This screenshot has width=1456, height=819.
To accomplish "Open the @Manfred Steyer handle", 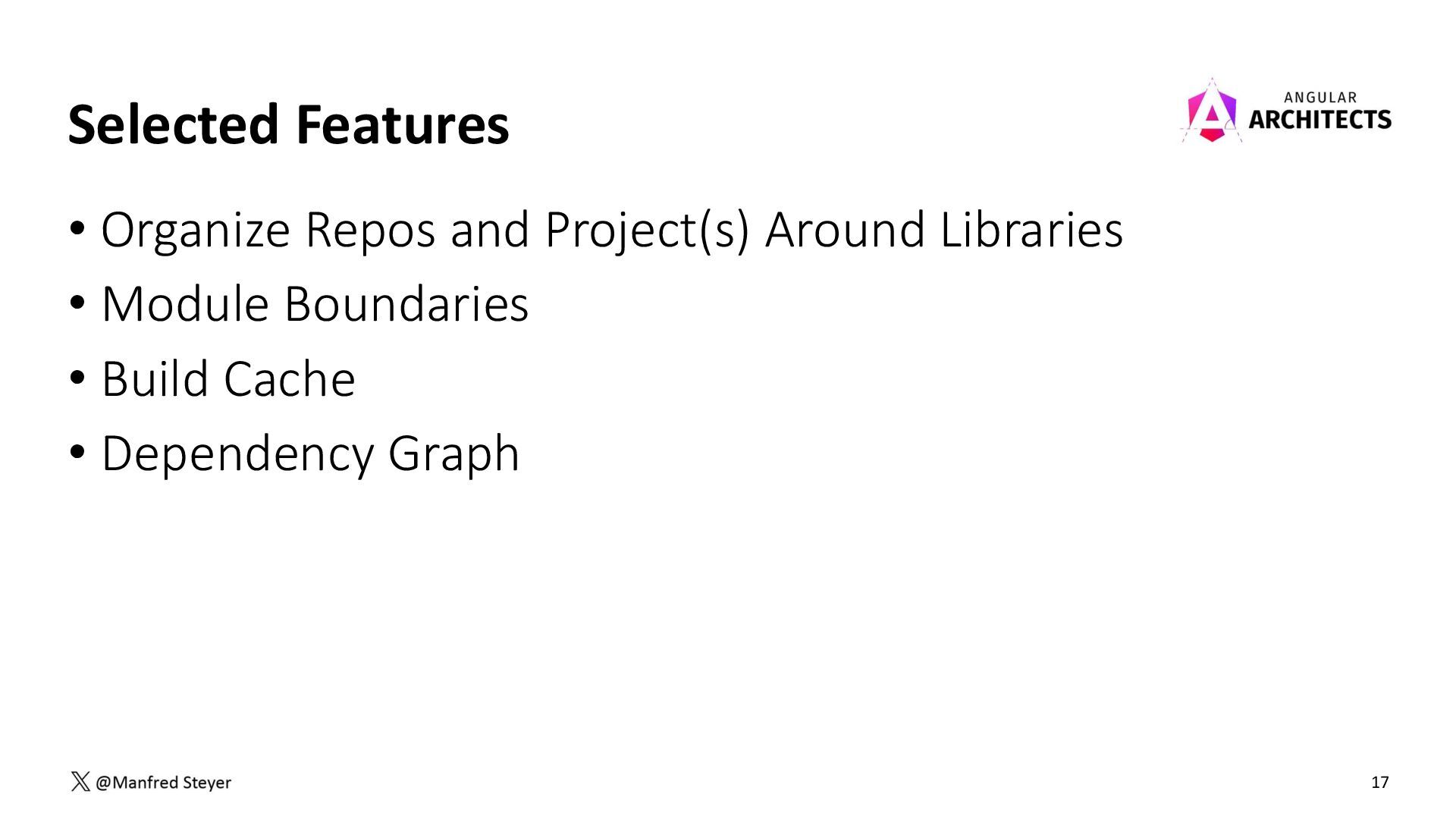I will point(163,782).
